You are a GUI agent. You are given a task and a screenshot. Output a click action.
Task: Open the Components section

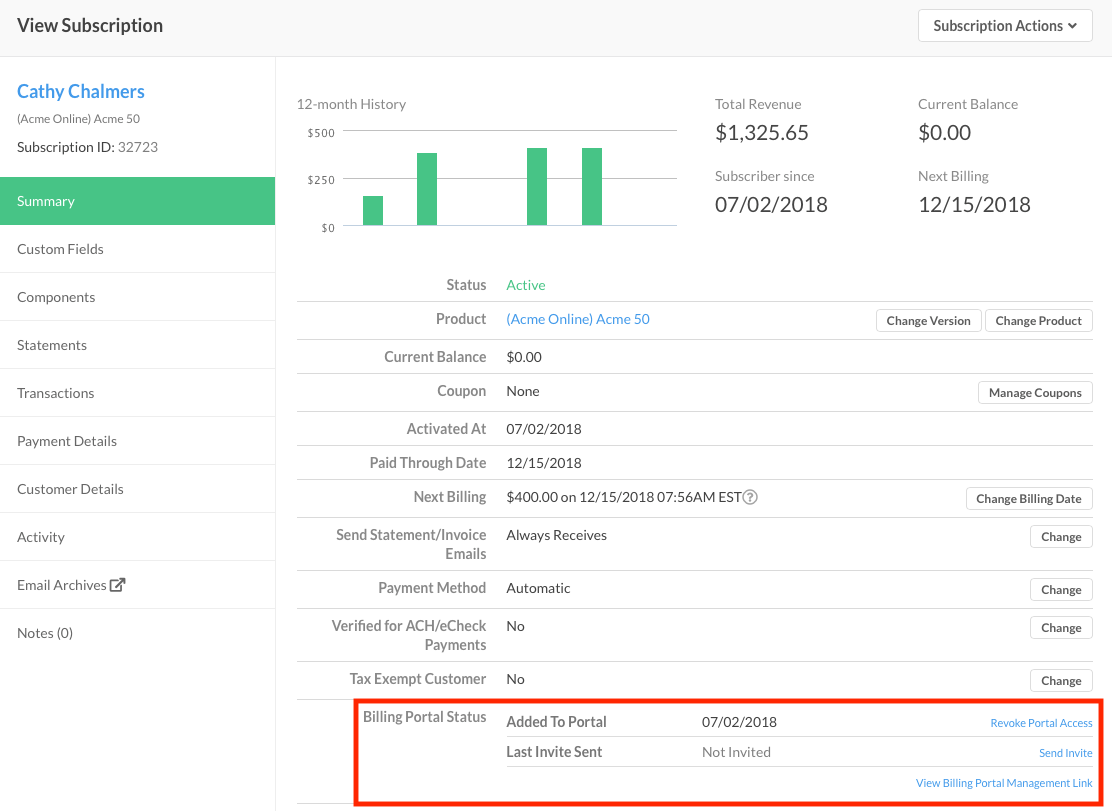pyautogui.click(x=56, y=296)
